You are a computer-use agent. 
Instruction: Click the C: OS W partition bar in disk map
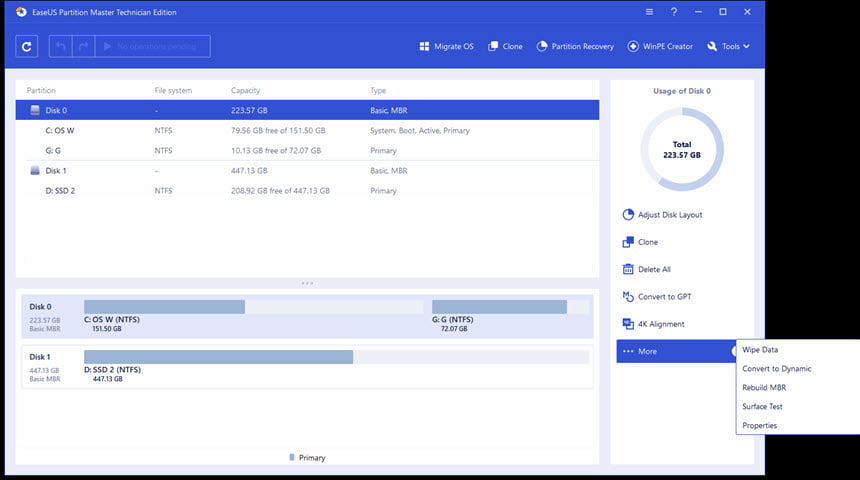click(x=253, y=307)
